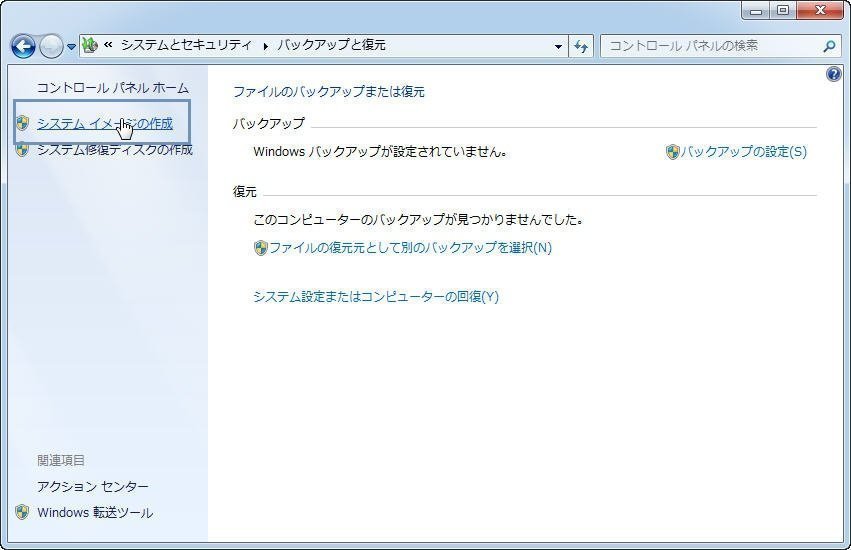This screenshot has height=550, width=851.
Task: Click the double-chevron breadcrumb overflow
Action: [109, 46]
